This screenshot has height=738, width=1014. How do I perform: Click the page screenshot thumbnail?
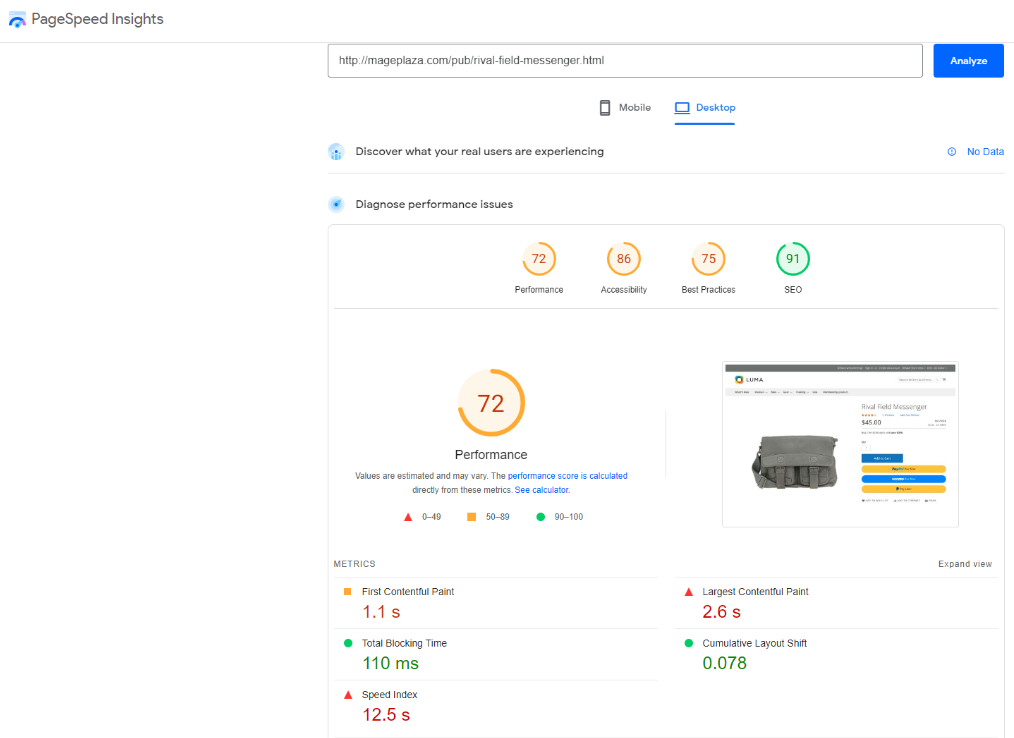tap(840, 444)
